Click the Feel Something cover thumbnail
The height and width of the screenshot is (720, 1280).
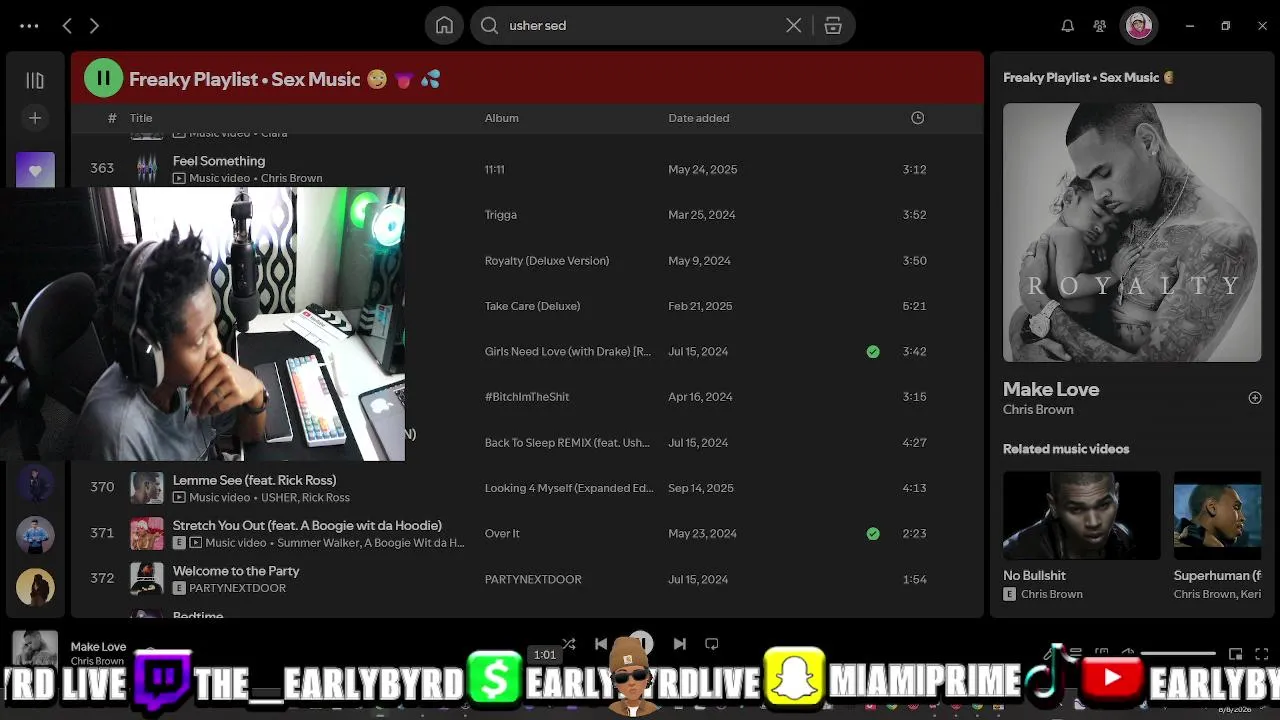147,169
